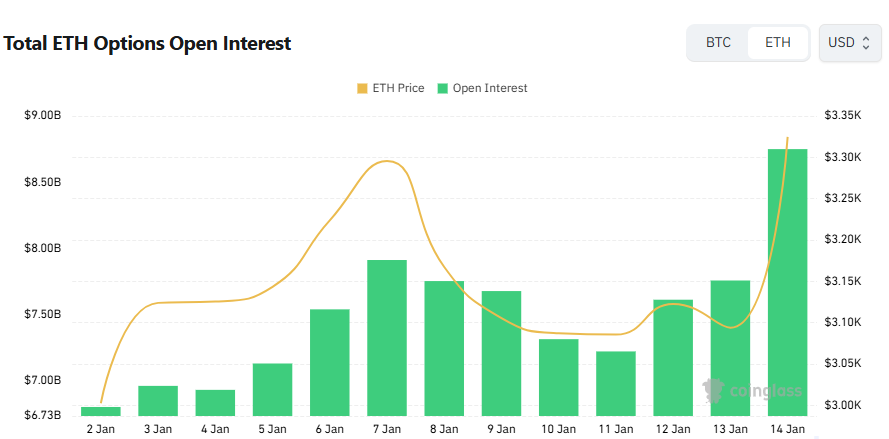Click the 13 Jan open interest bar
This screenshot has width=889, height=439.
730,348
